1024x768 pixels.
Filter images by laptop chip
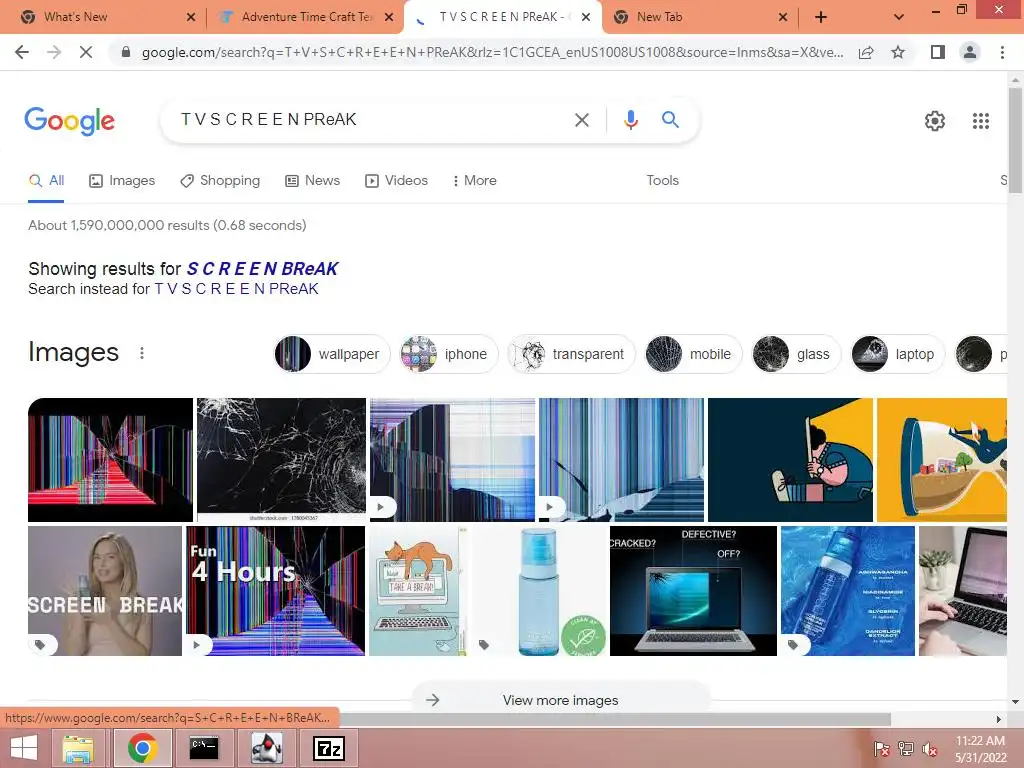point(898,354)
